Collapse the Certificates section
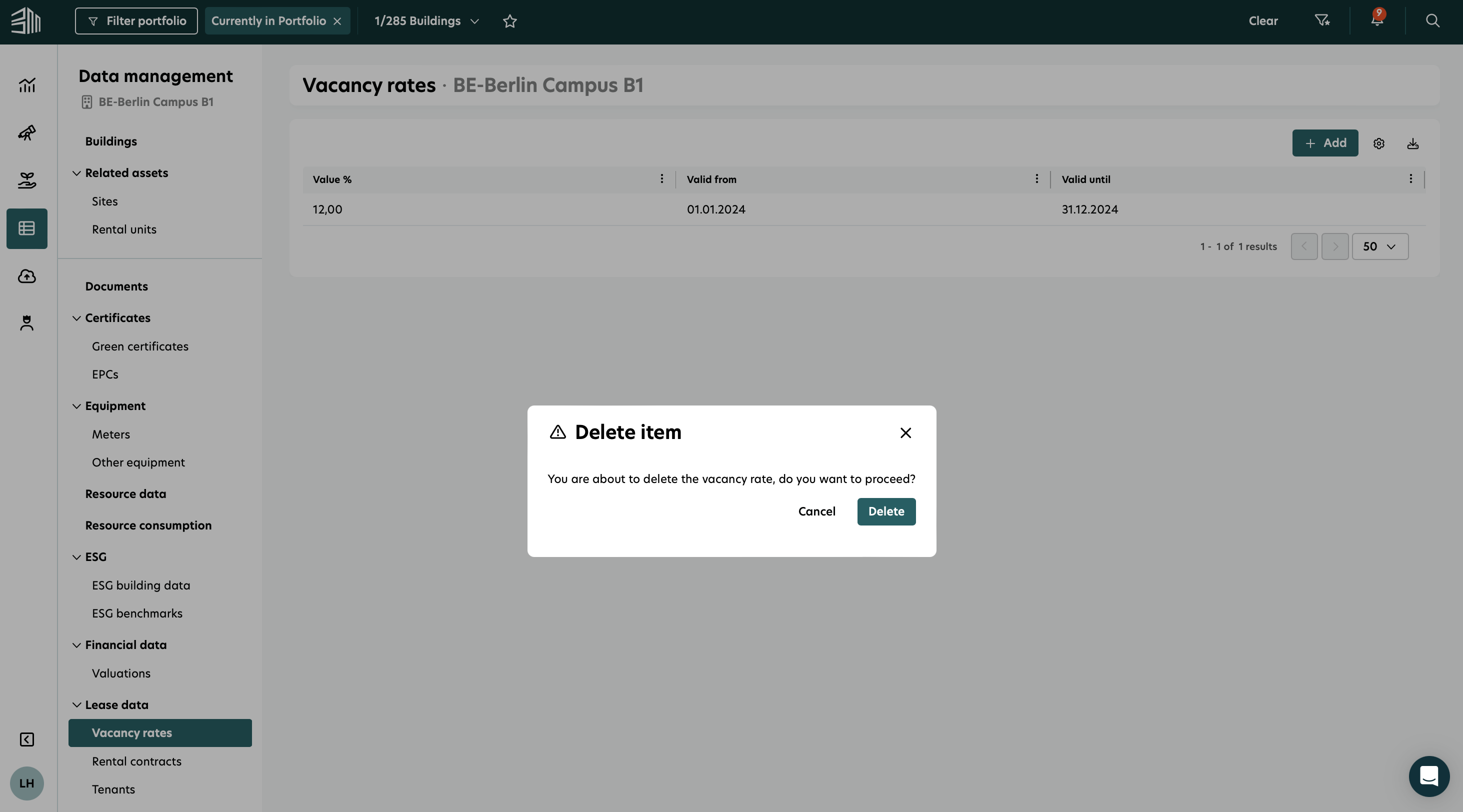The width and height of the screenshot is (1463, 812). coord(76,318)
